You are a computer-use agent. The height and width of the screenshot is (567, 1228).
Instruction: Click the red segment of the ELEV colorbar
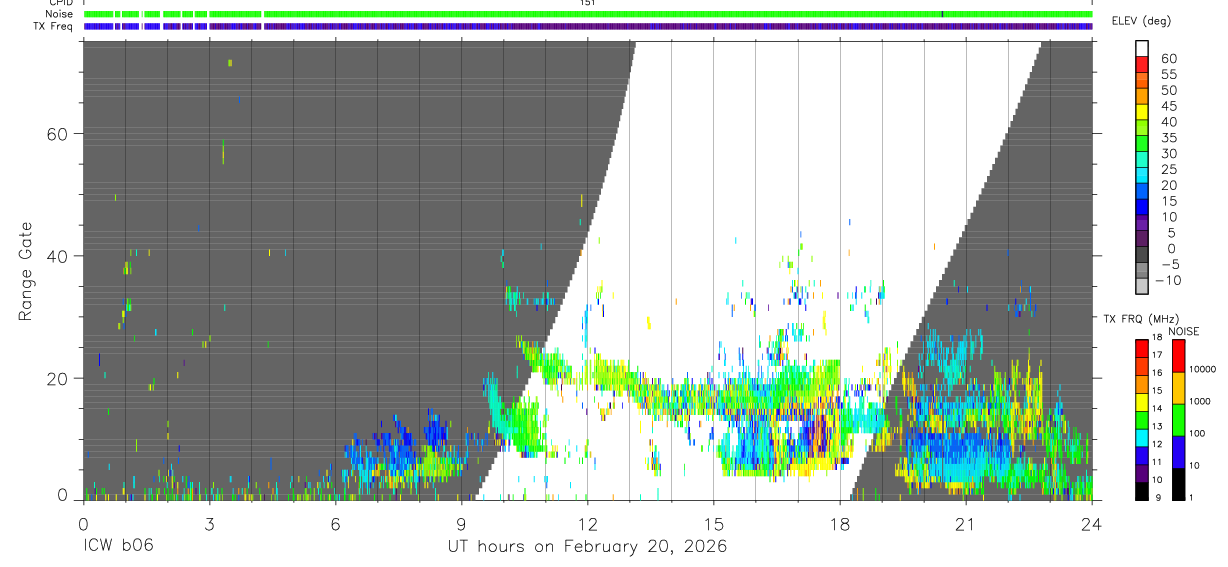1142,65
